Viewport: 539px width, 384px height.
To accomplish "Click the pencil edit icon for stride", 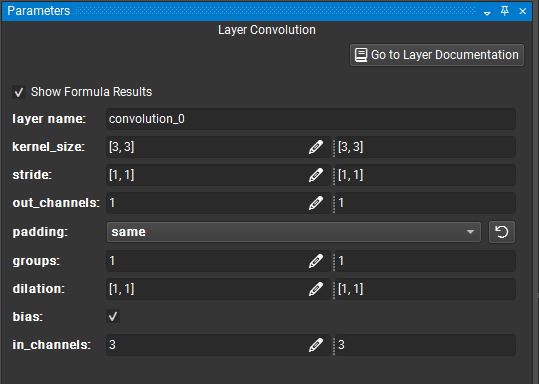I will (x=316, y=175).
